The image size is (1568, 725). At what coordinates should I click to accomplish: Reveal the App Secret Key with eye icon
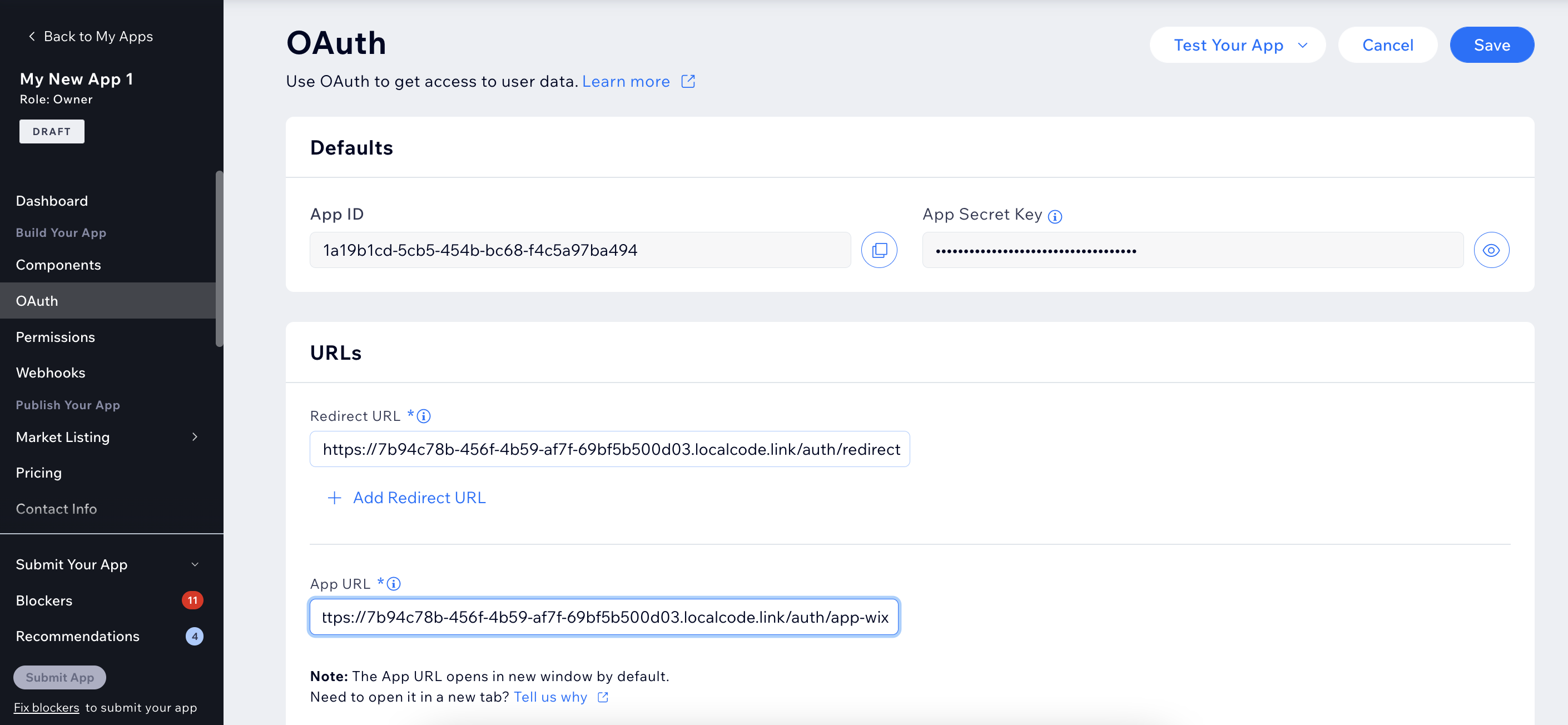click(1491, 250)
